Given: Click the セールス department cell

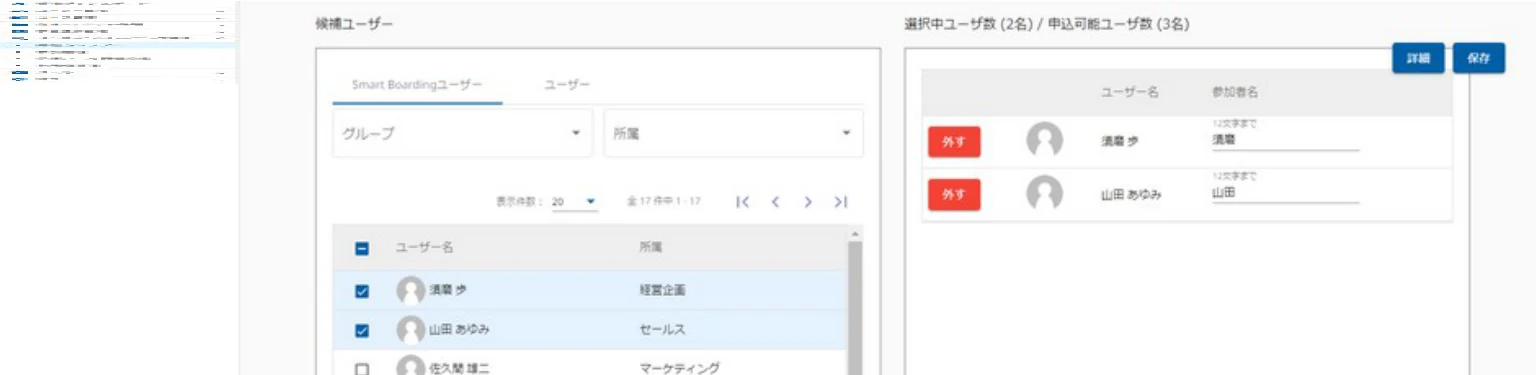Looking at the screenshot, I should pyautogui.click(x=662, y=330).
